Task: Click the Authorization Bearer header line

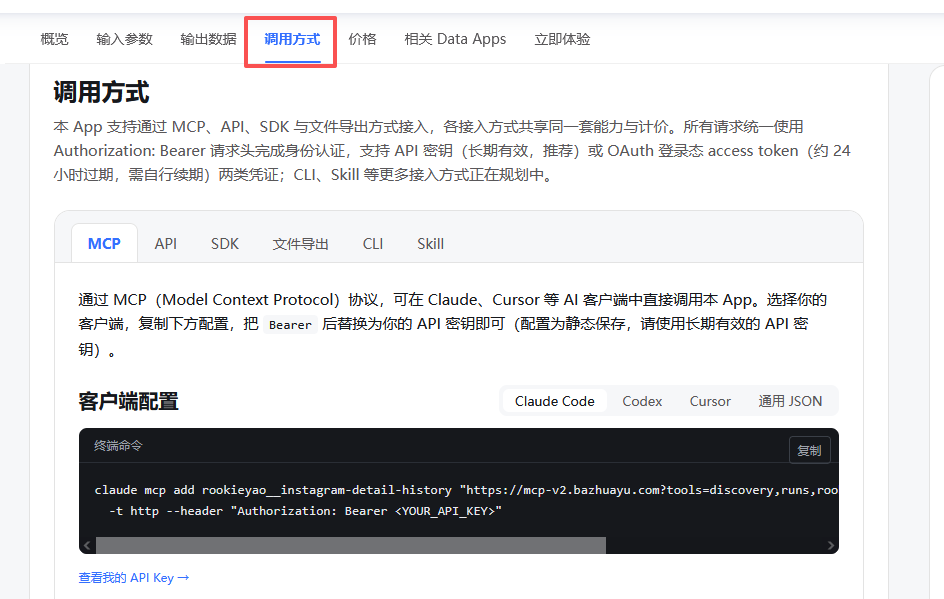Action: point(305,511)
